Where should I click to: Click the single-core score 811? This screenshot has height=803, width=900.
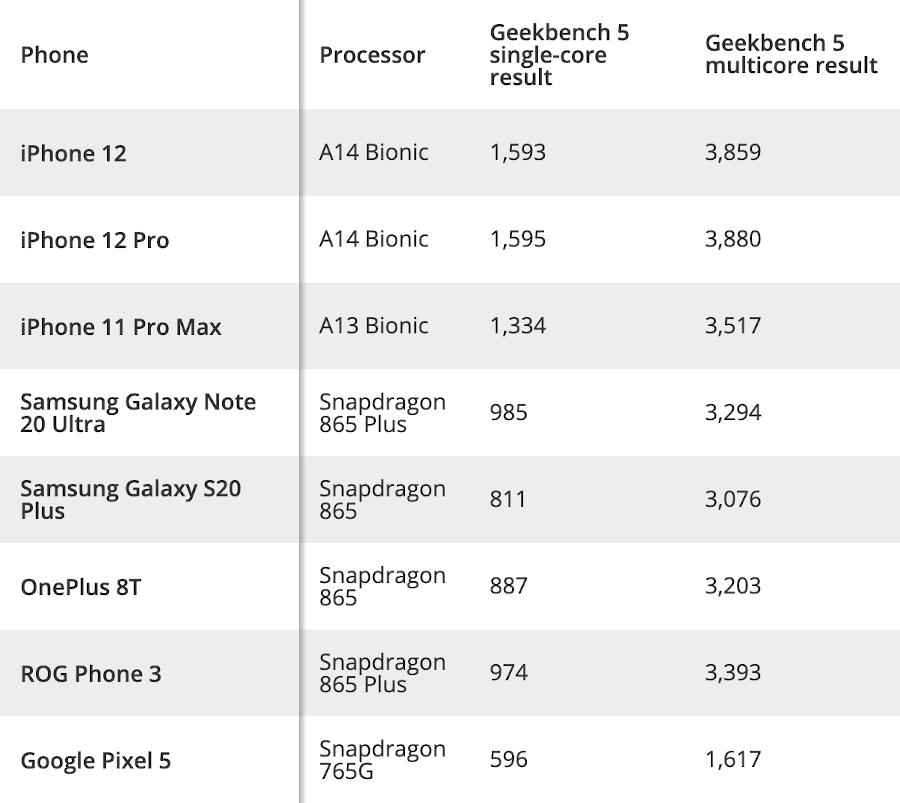(507, 499)
